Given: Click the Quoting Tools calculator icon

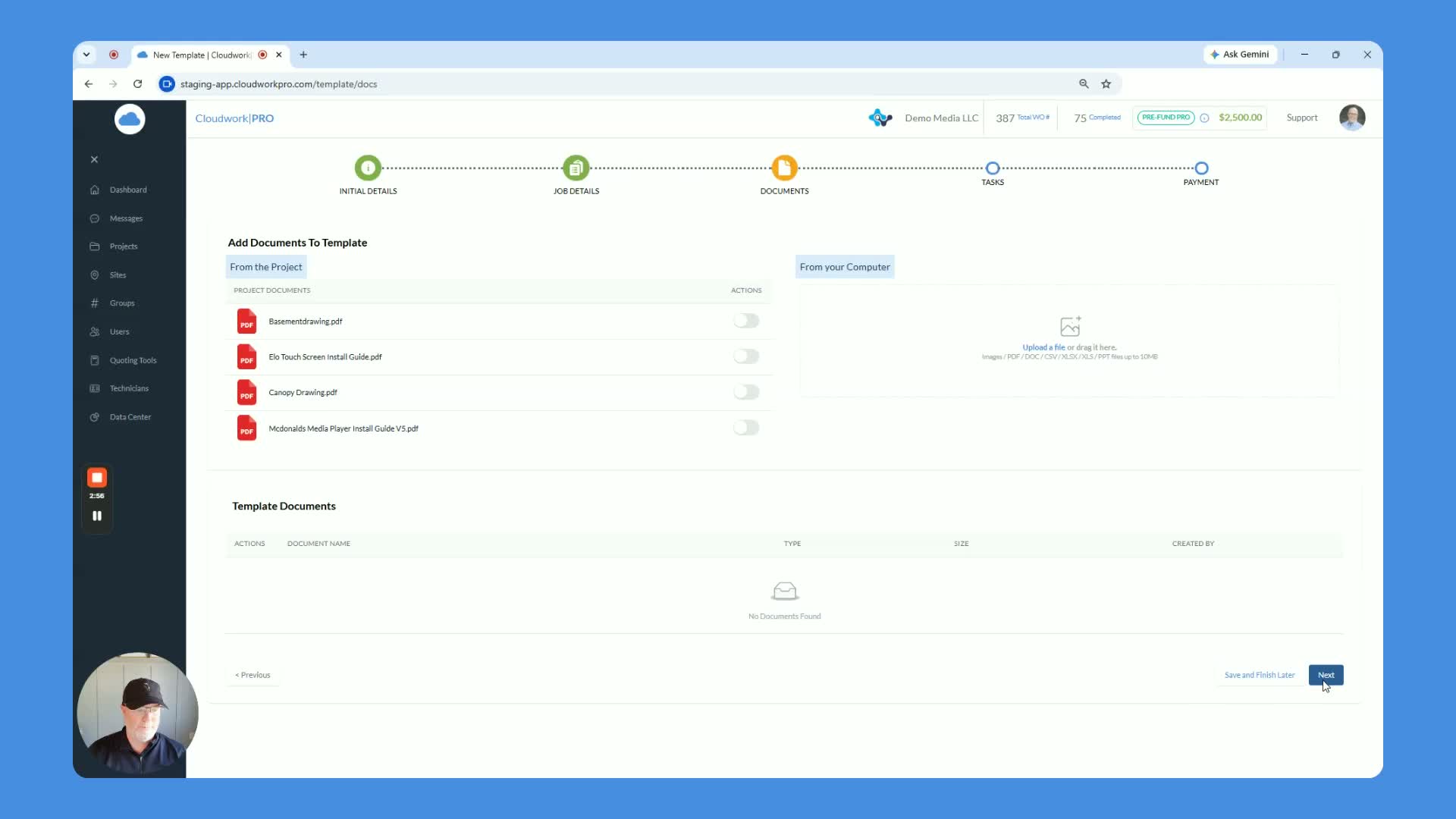Looking at the screenshot, I should tap(95, 360).
